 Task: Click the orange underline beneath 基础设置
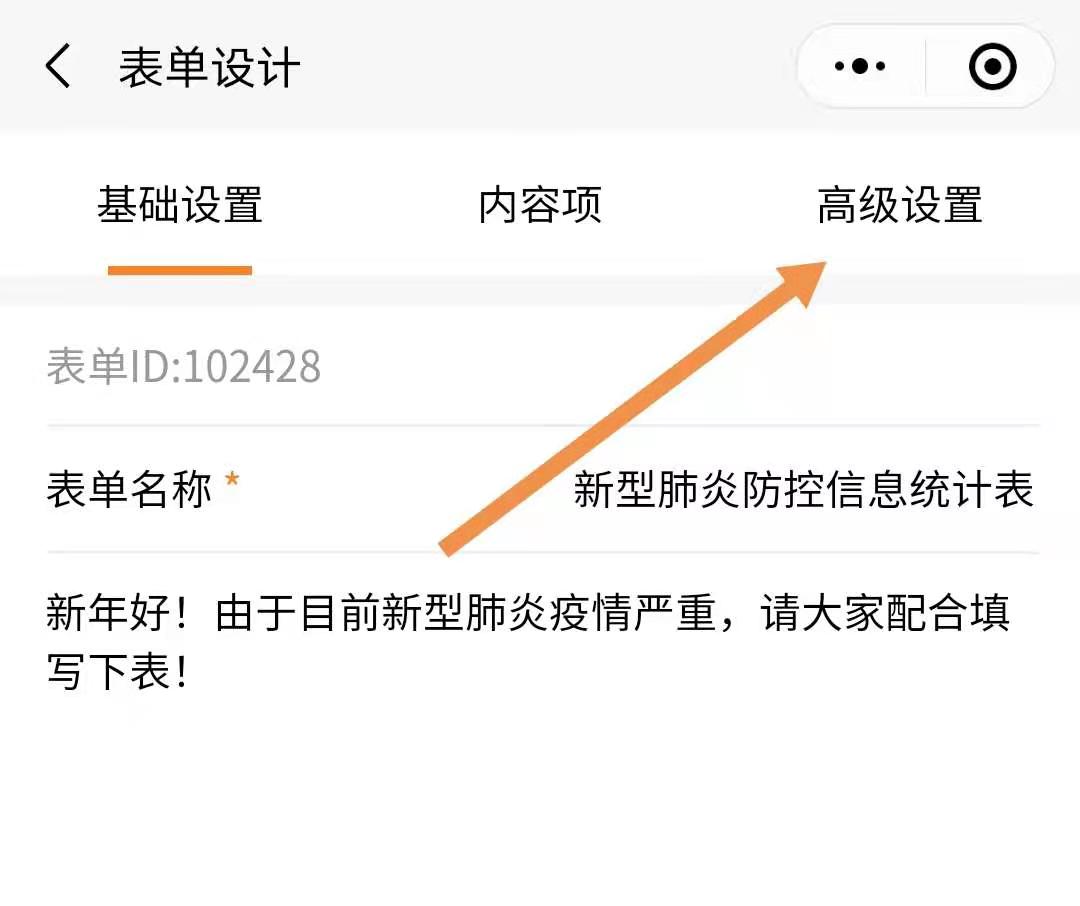coord(180,270)
